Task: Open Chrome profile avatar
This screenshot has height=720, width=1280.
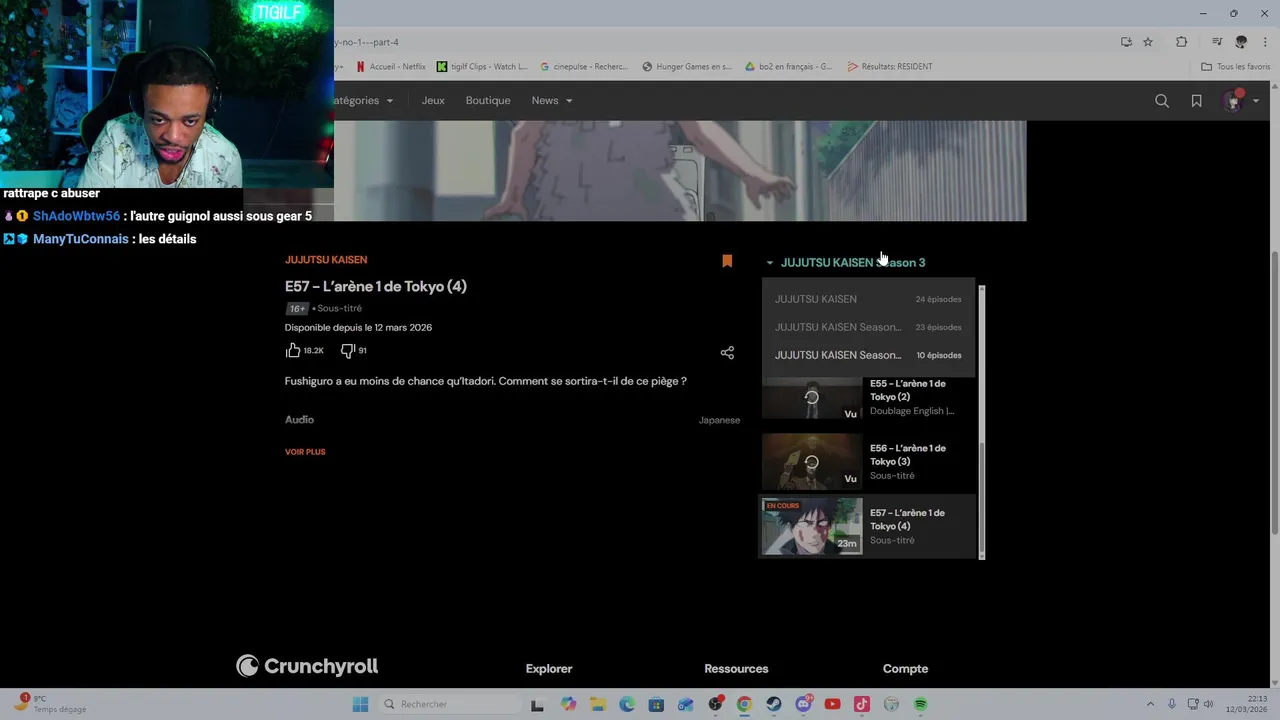Action: tap(1241, 42)
